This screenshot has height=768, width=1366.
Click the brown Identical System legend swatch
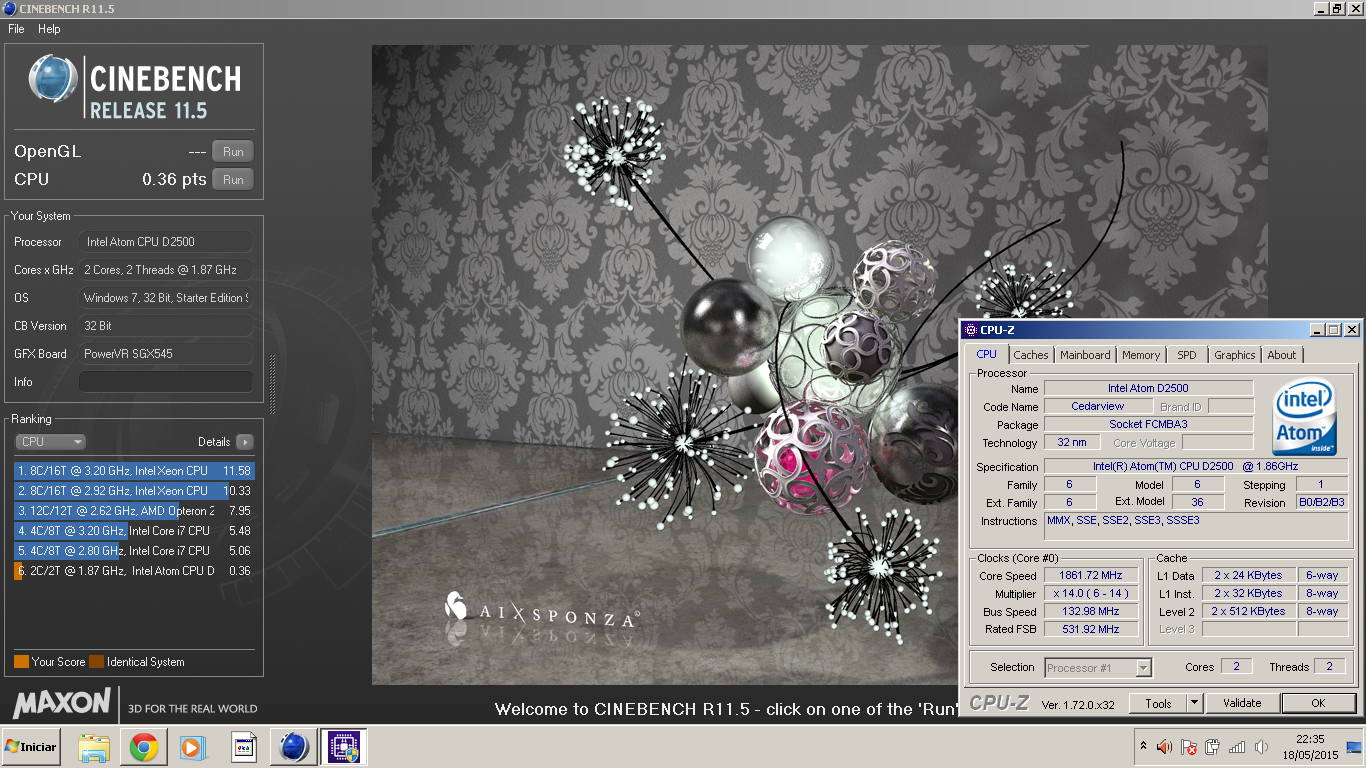point(96,662)
